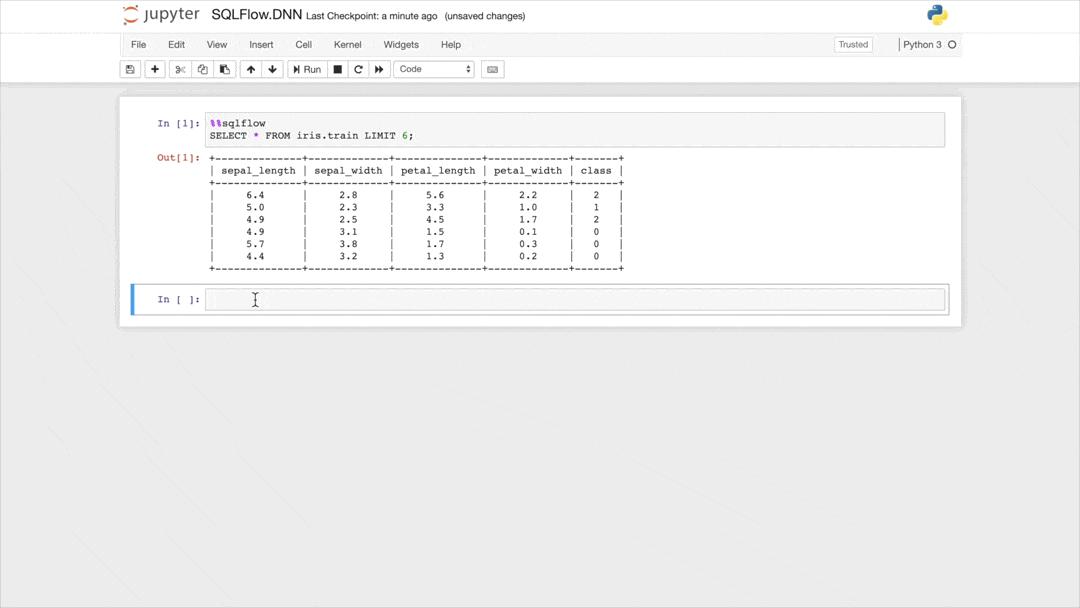Click the Python logo in the header
The height and width of the screenshot is (608, 1080).
(937, 15)
